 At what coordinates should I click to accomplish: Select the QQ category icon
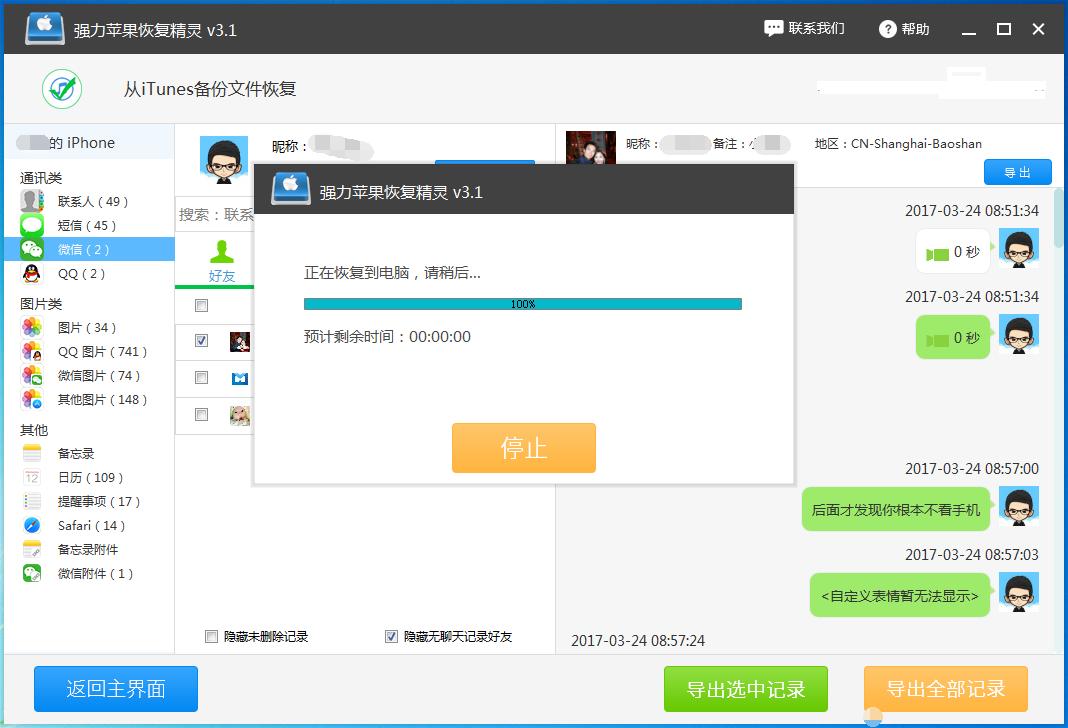pos(30,274)
